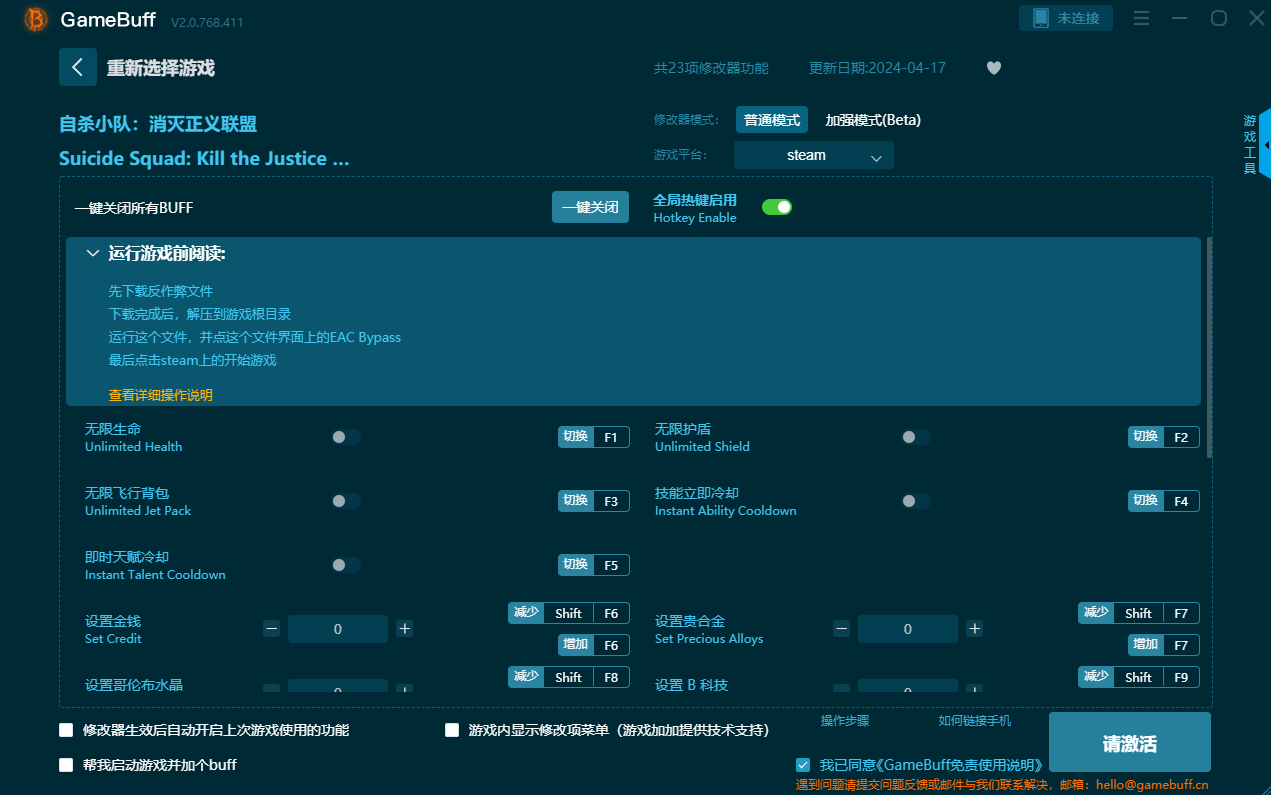Viewport: 1271px width, 795px height.
Task: Increase Set Credit value with plus
Action: tap(404, 629)
